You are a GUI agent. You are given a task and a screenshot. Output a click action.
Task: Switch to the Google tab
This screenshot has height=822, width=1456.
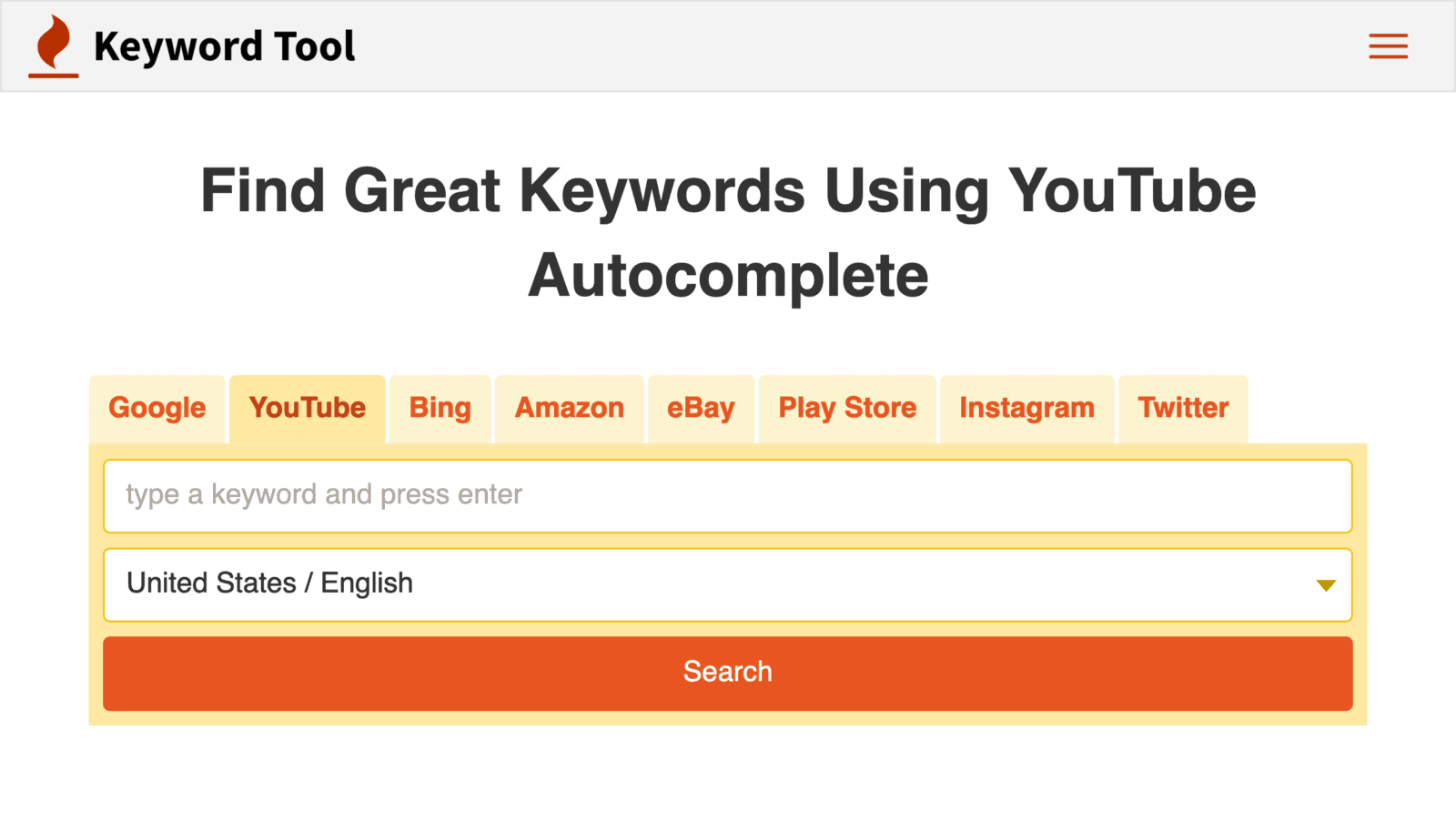(157, 408)
